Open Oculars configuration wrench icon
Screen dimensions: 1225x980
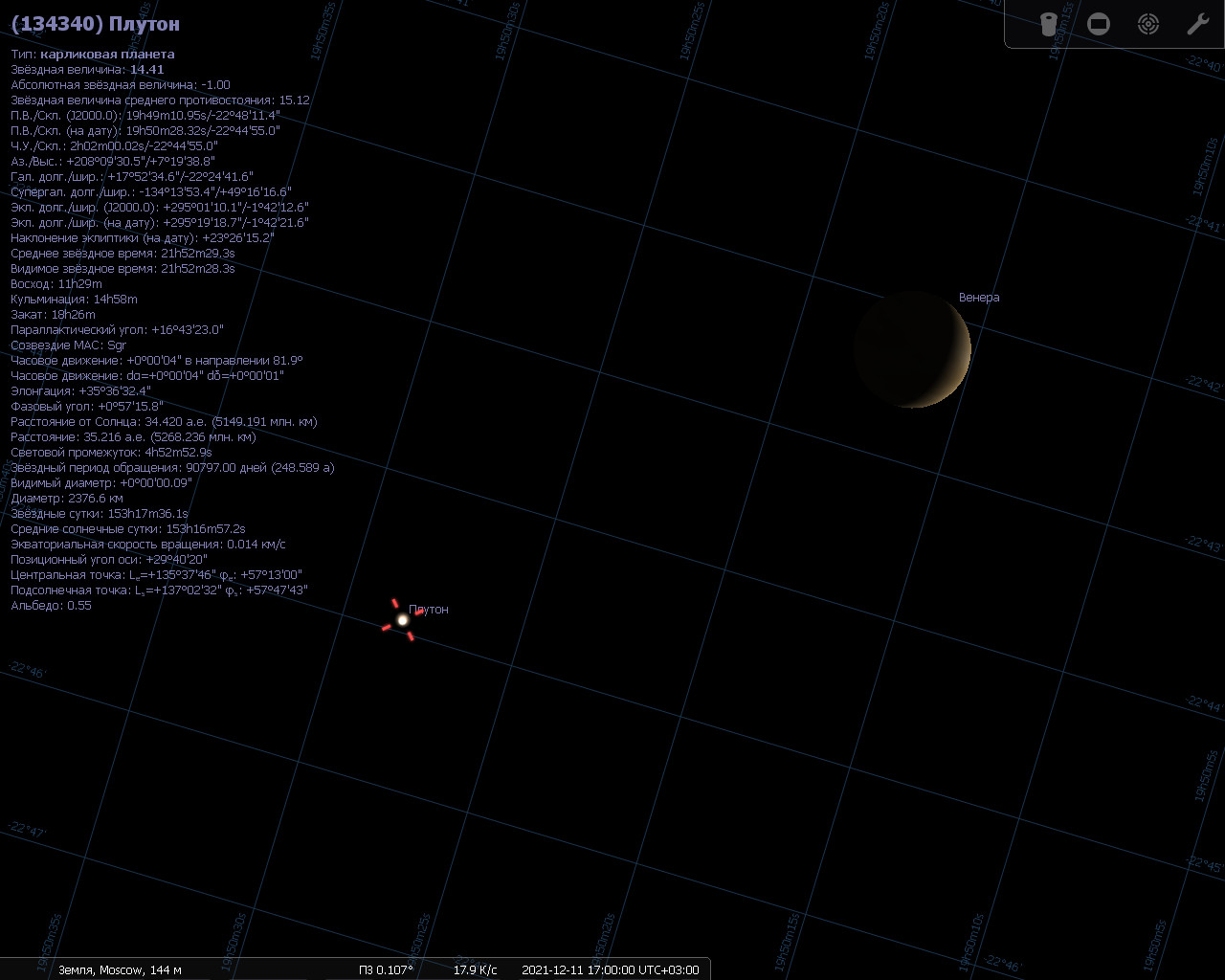pyautogui.click(x=1198, y=24)
